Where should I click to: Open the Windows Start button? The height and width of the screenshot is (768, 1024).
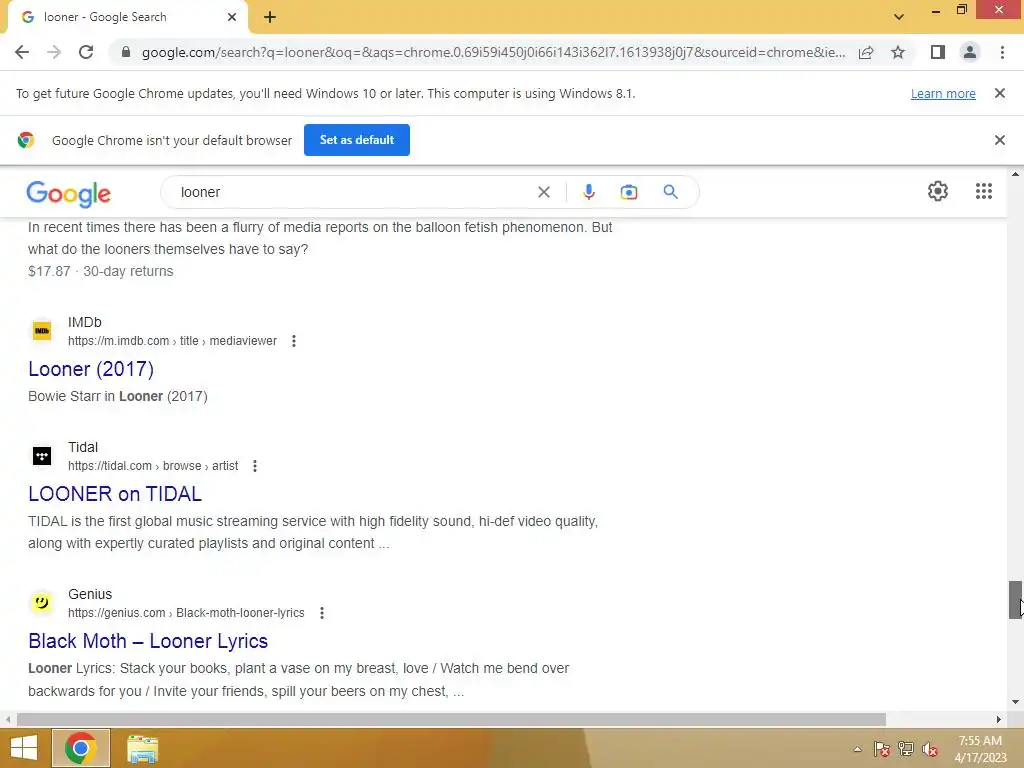pyautogui.click(x=24, y=748)
